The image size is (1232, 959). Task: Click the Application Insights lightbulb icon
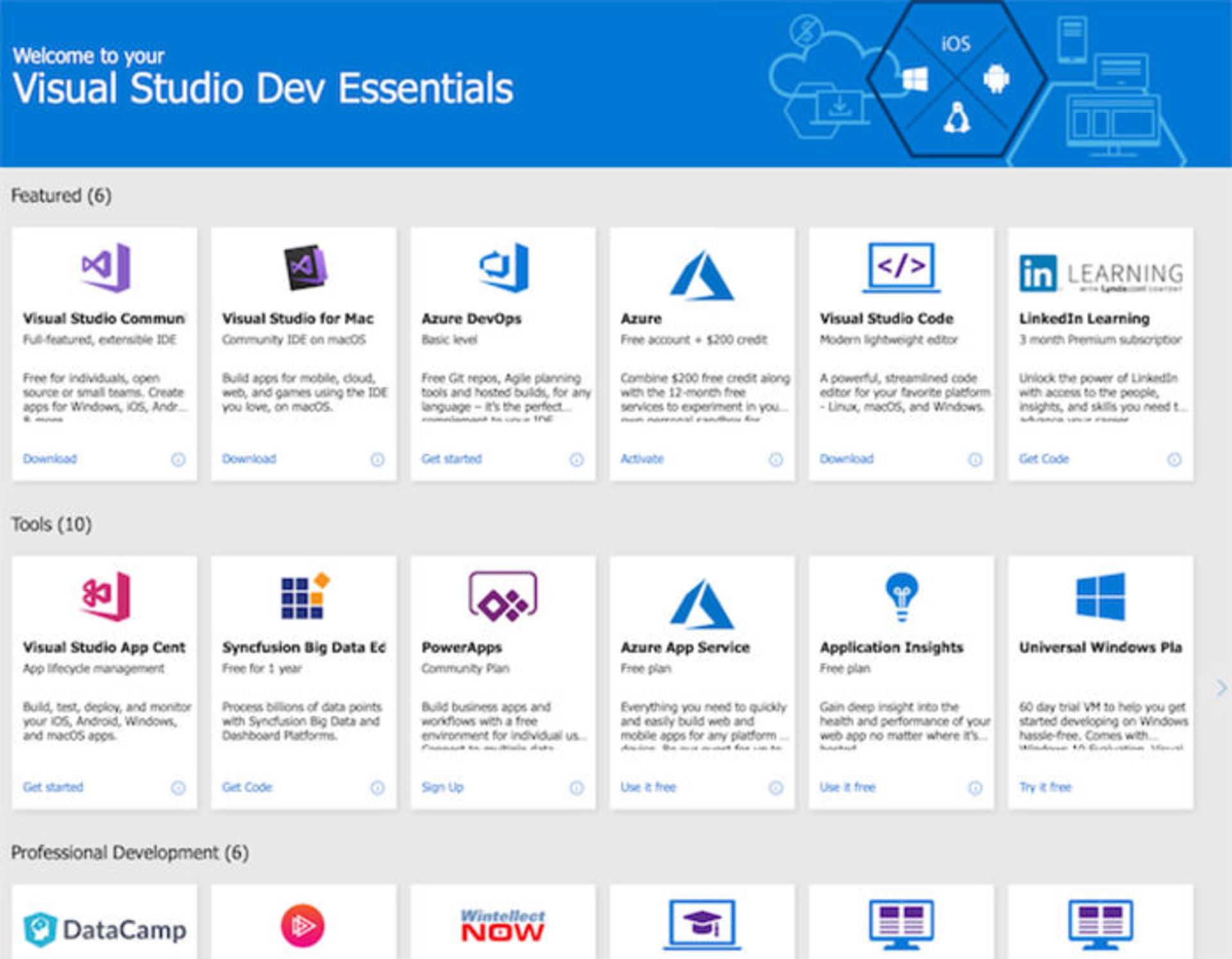902,597
